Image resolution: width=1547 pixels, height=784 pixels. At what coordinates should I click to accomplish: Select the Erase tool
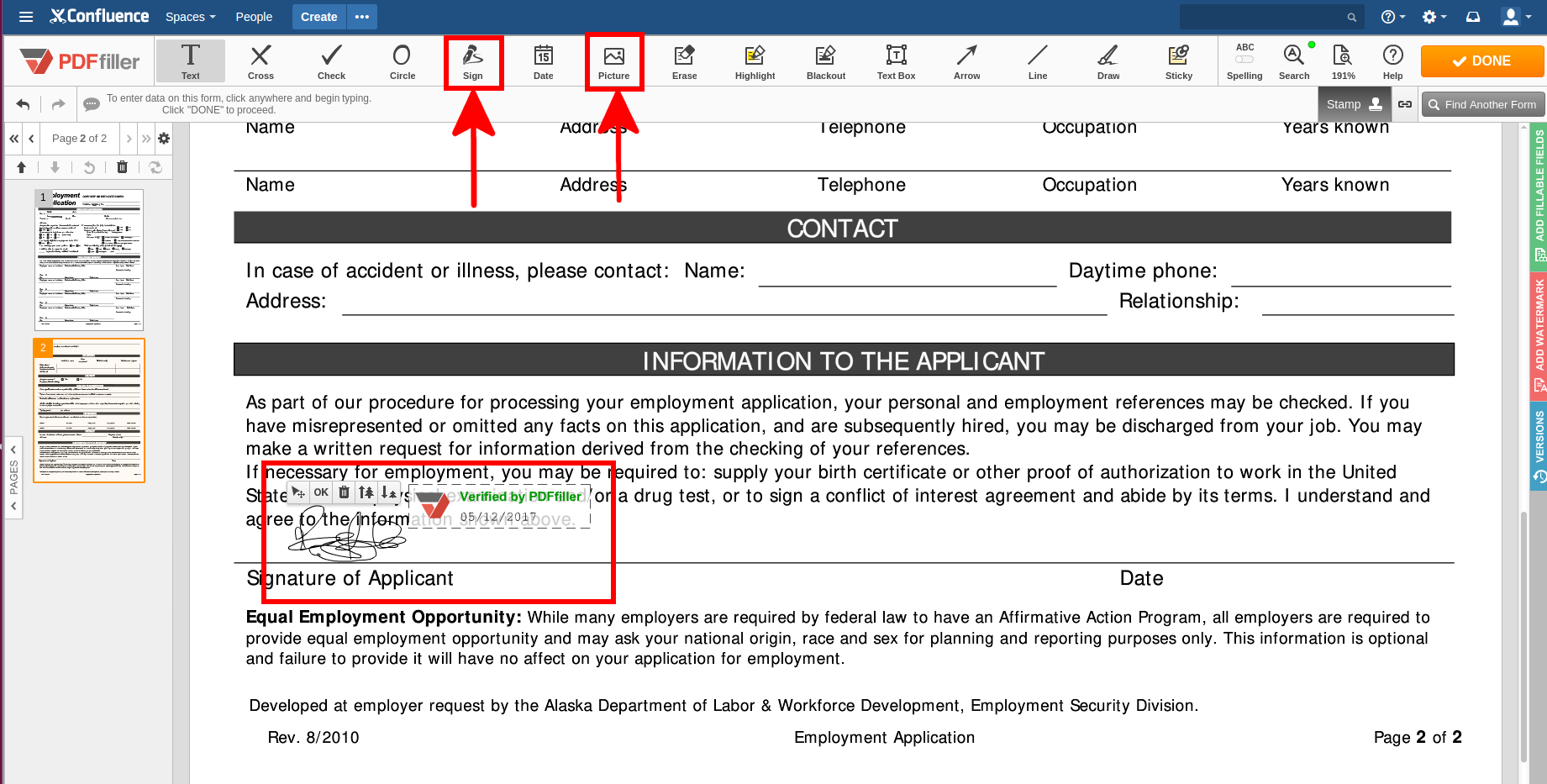(x=685, y=61)
